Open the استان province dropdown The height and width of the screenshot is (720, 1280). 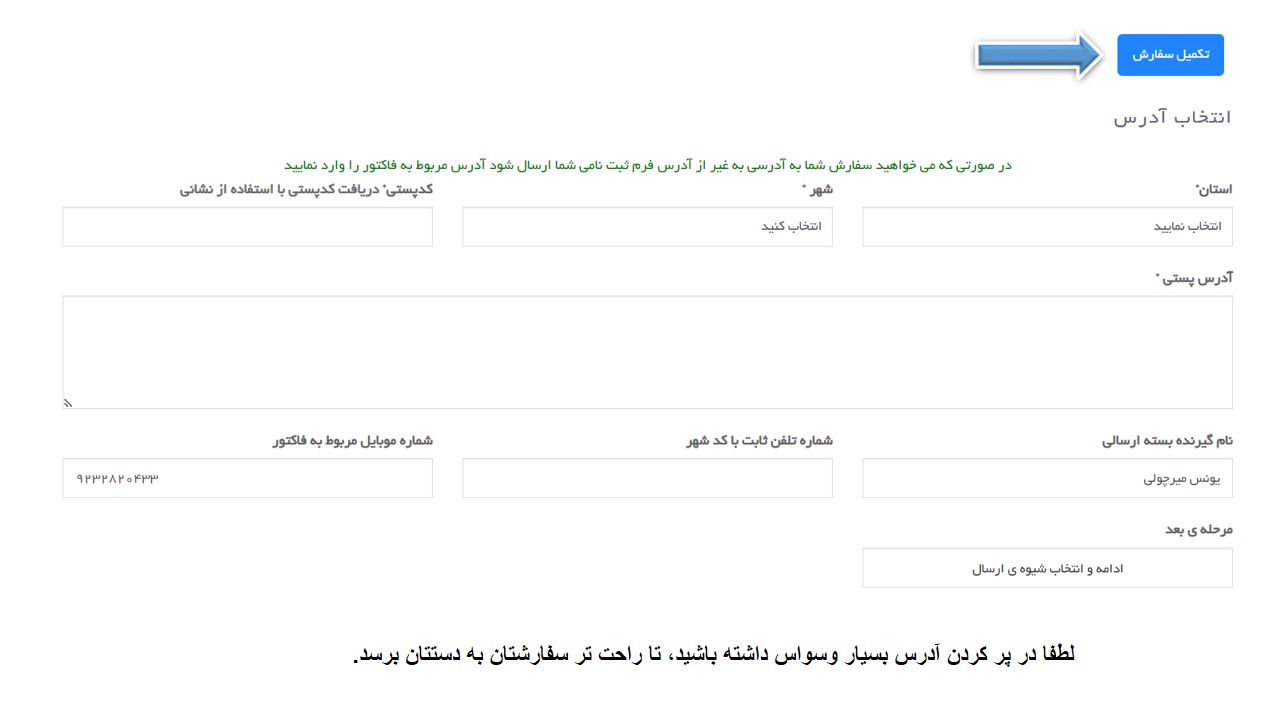[x=1047, y=227]
